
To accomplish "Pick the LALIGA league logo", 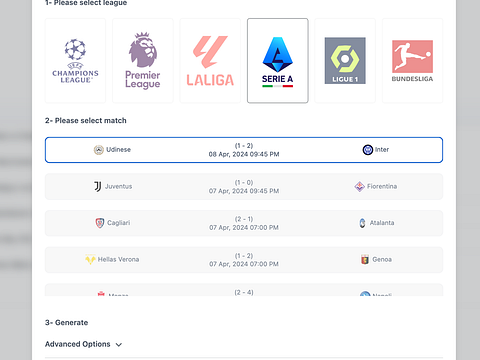I will (x=210, y=61).
